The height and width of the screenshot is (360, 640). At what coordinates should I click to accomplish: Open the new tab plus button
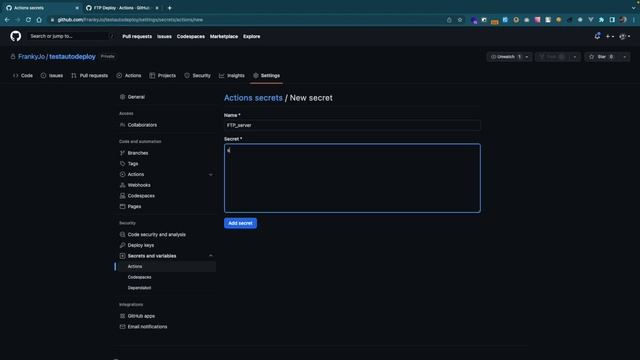click(x=169, y=8)
